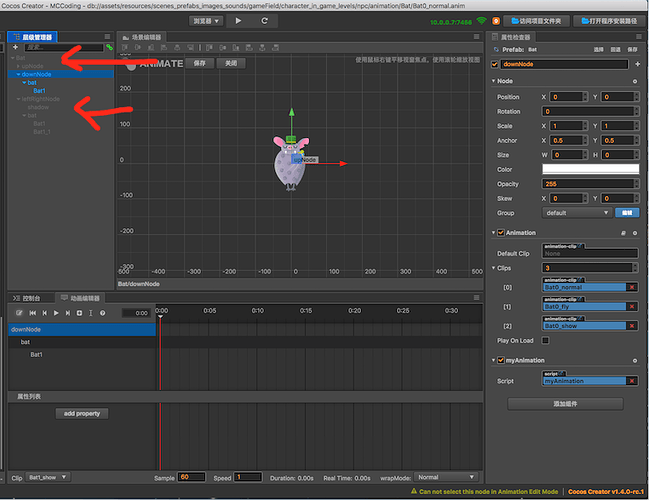Click the hierarchy search field

click(x=64, y=47)
